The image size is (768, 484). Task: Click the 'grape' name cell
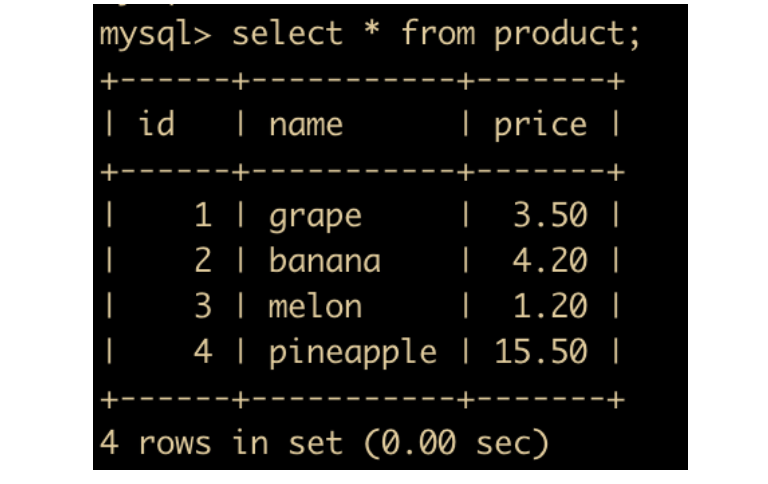coord(315,215)
